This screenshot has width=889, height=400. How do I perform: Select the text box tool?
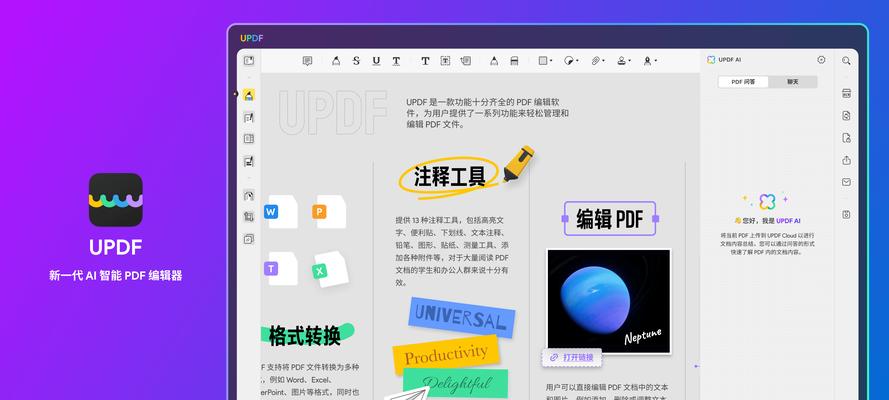click(x=446, y=61)
